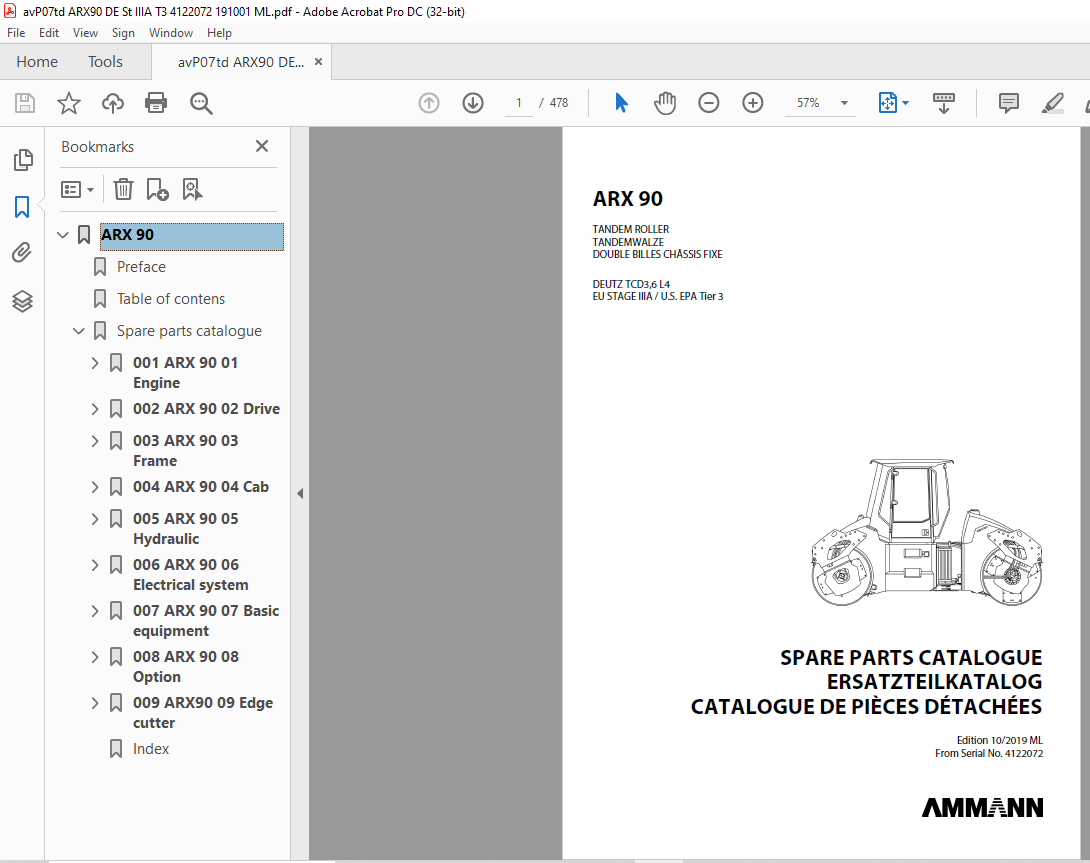Open the Window menu

pos(170,33)
